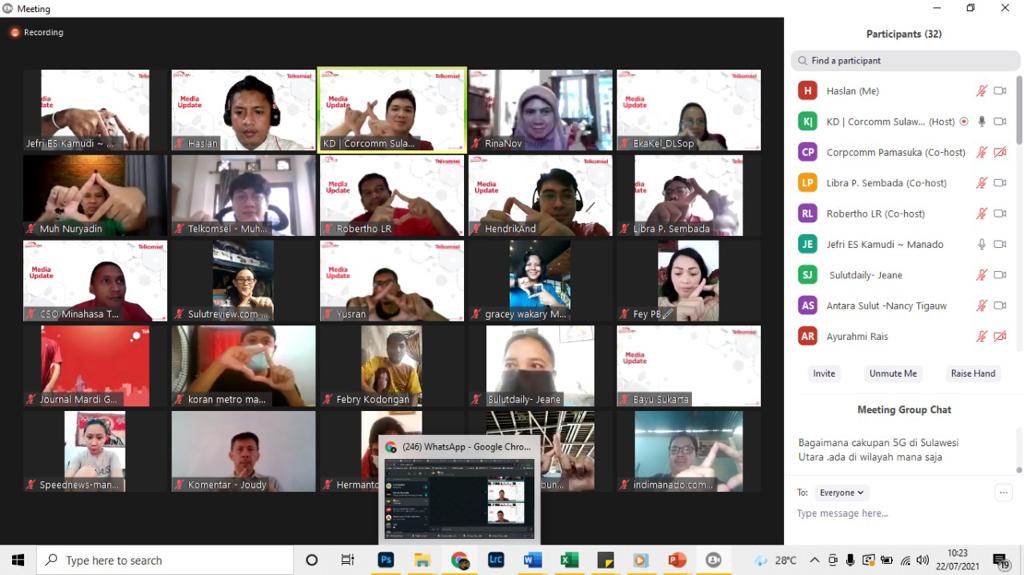Viewport: 1024px width, 575px height.
Task: Click the camera icon for Jefri ES Kamudi
Action: [1000, 244]
